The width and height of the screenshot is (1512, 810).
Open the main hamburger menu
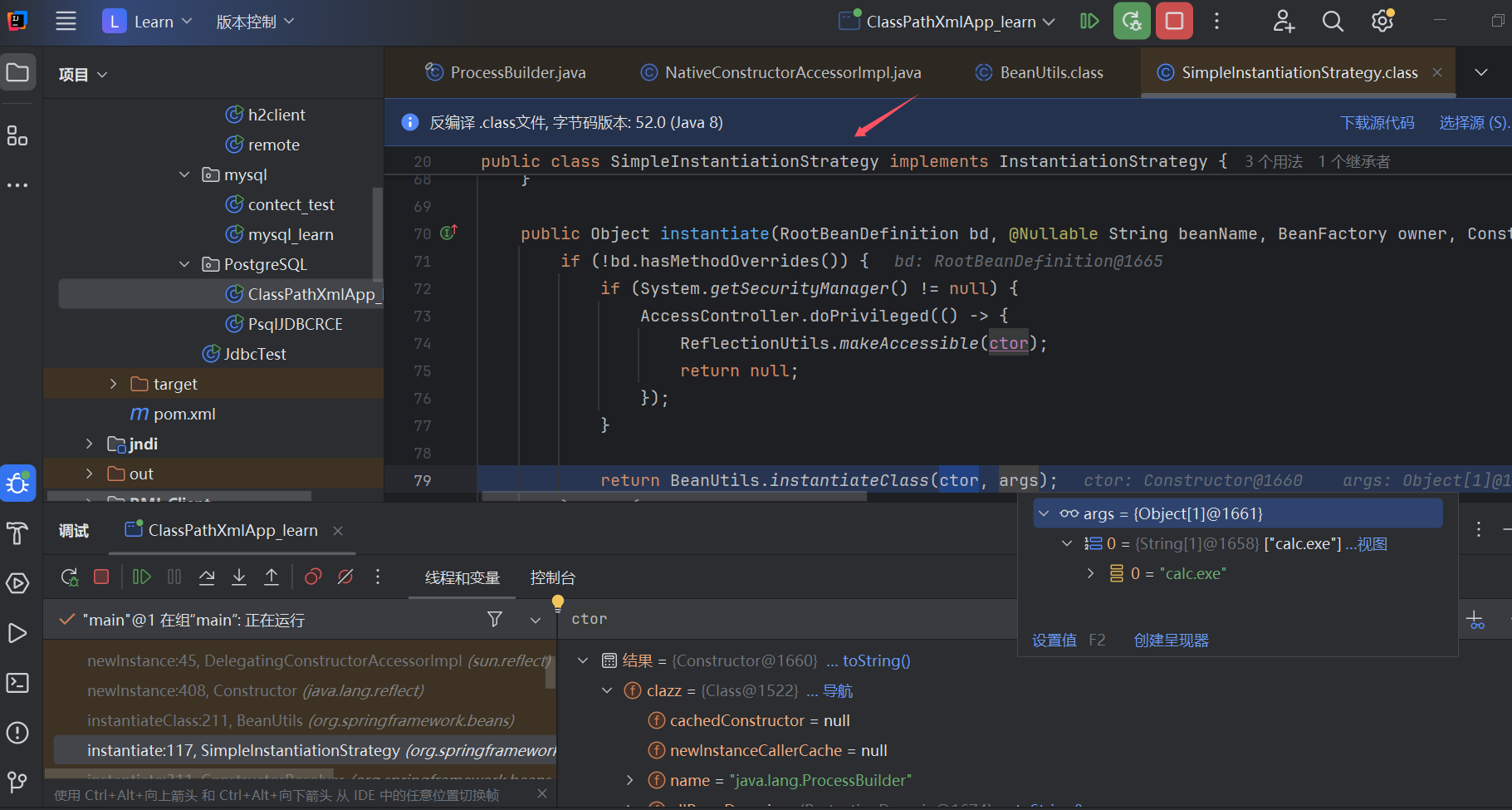point(66,22)
